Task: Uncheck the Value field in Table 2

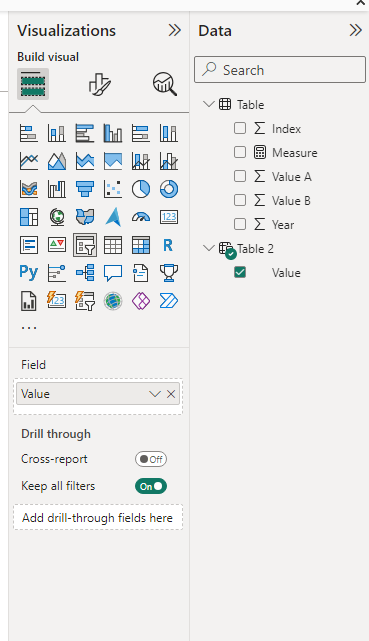Action: click(240, 272)
